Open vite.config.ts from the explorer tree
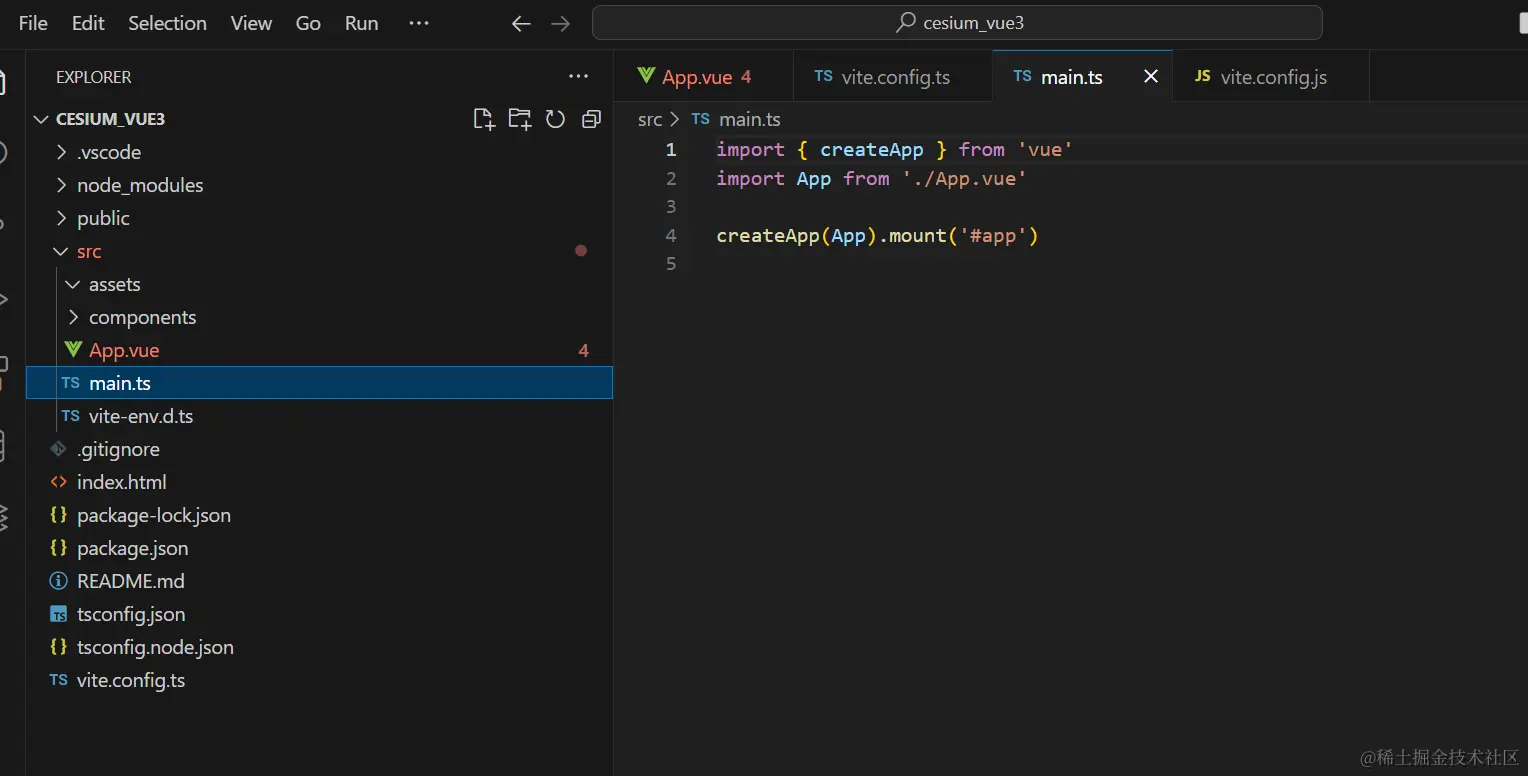Viewport: 1528px width, 776px height. click(x=319, y=680)
